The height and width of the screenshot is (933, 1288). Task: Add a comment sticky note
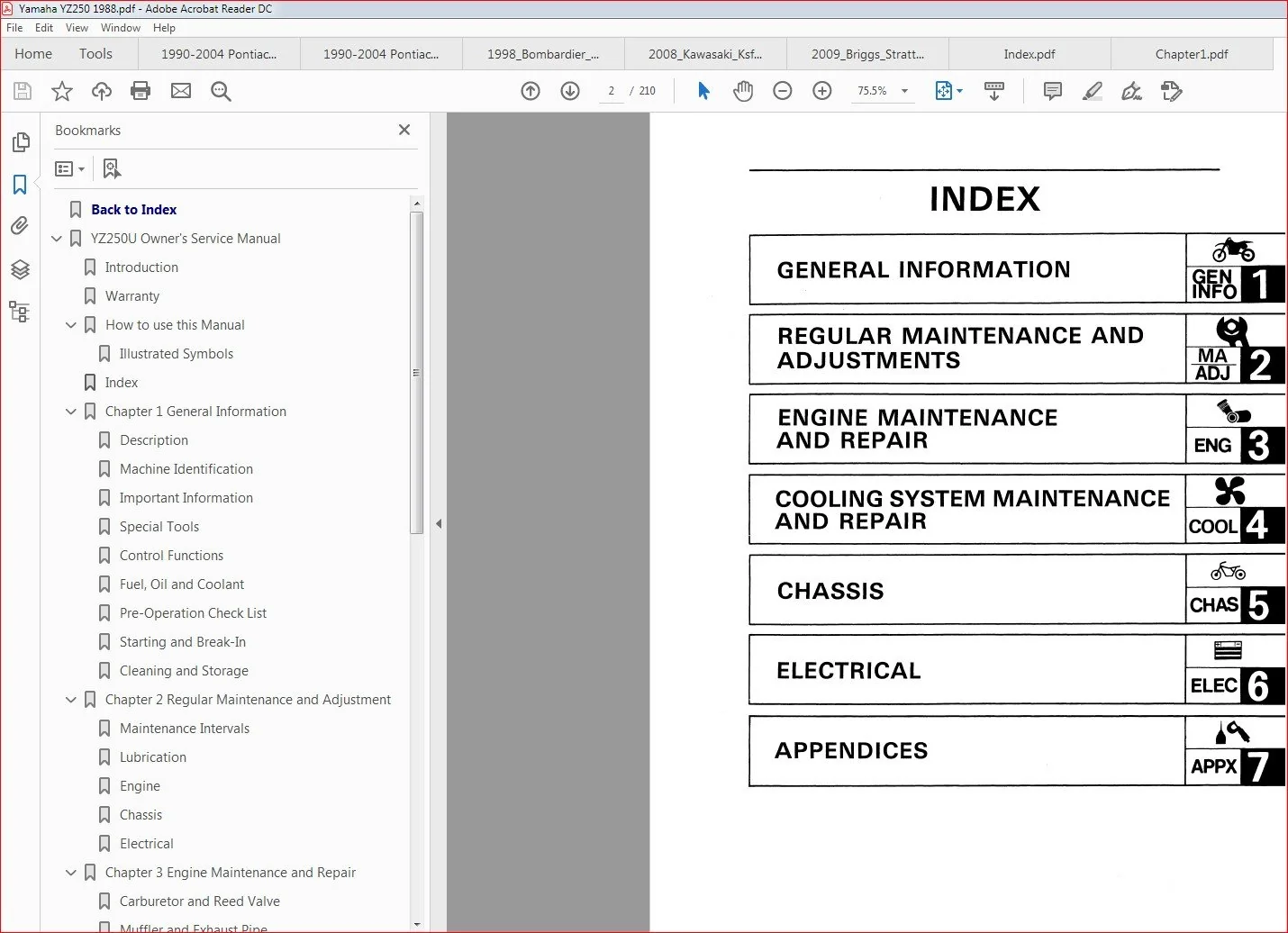[x=1052, y=91]
